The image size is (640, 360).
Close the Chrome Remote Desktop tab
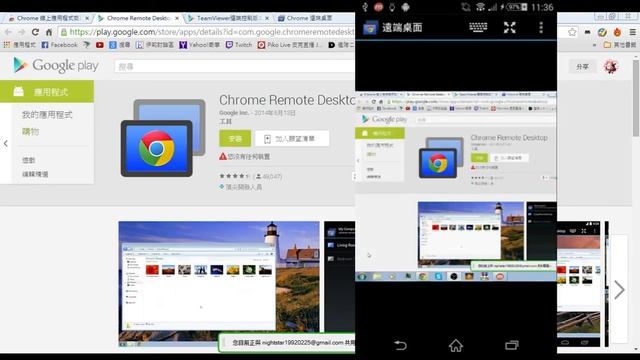point(177,18)
